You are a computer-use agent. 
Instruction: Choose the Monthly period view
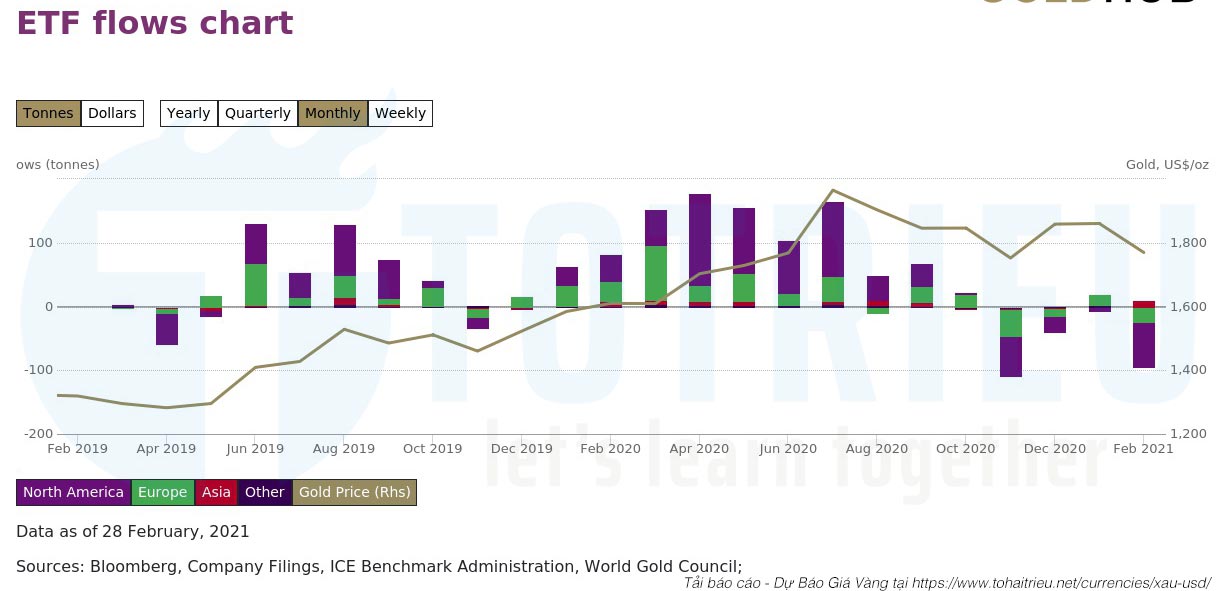pos(332,113)
